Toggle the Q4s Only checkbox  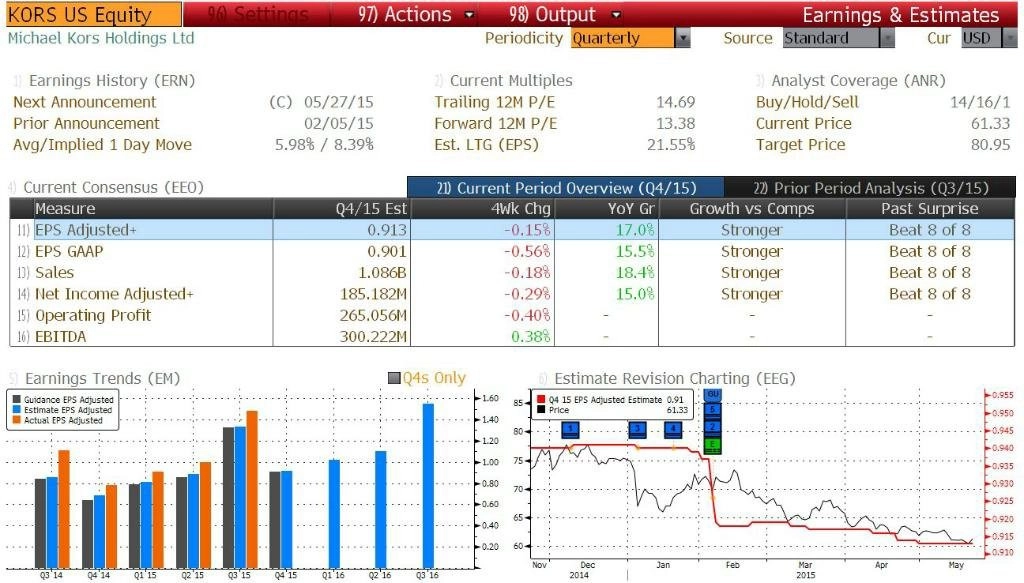394,378
